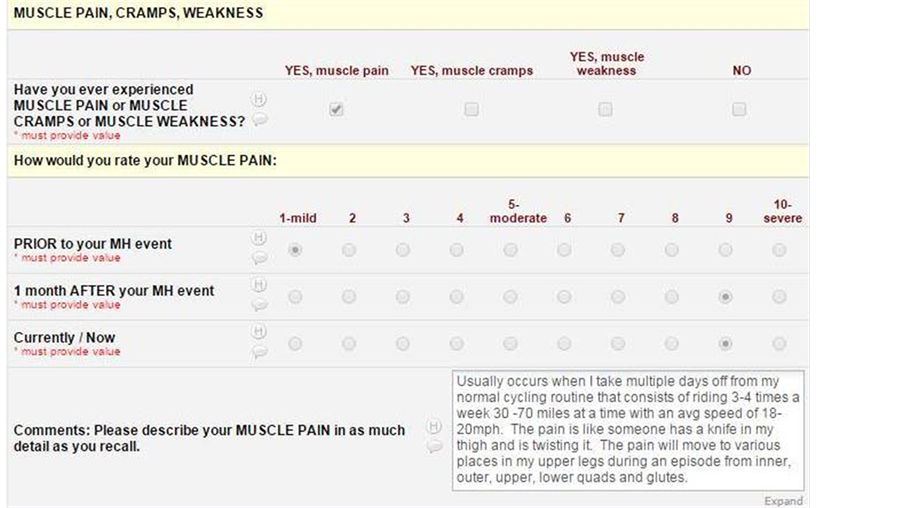Select 10-severe for 1 month AFTER MH event

point(779,297)
